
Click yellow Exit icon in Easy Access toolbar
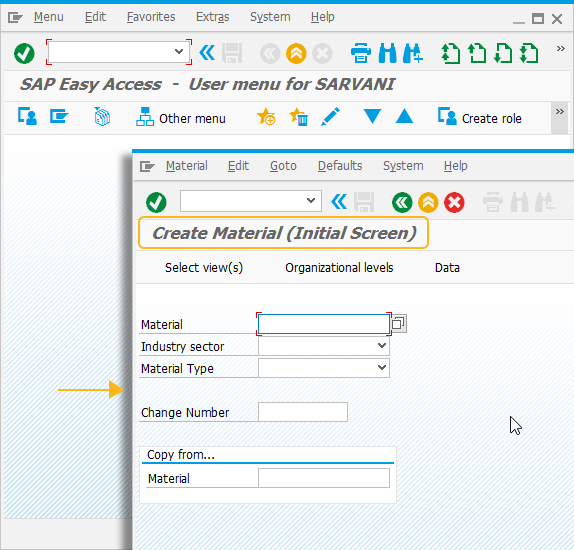point(296,53)
